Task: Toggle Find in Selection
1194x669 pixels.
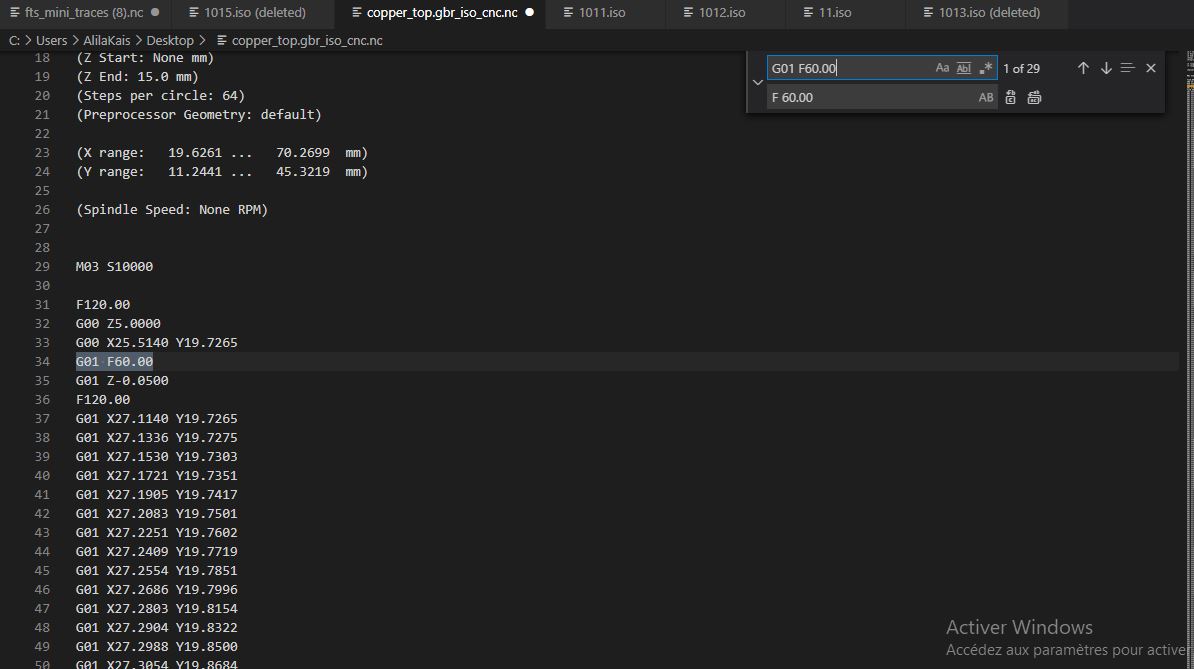Action: point(1128,68)
